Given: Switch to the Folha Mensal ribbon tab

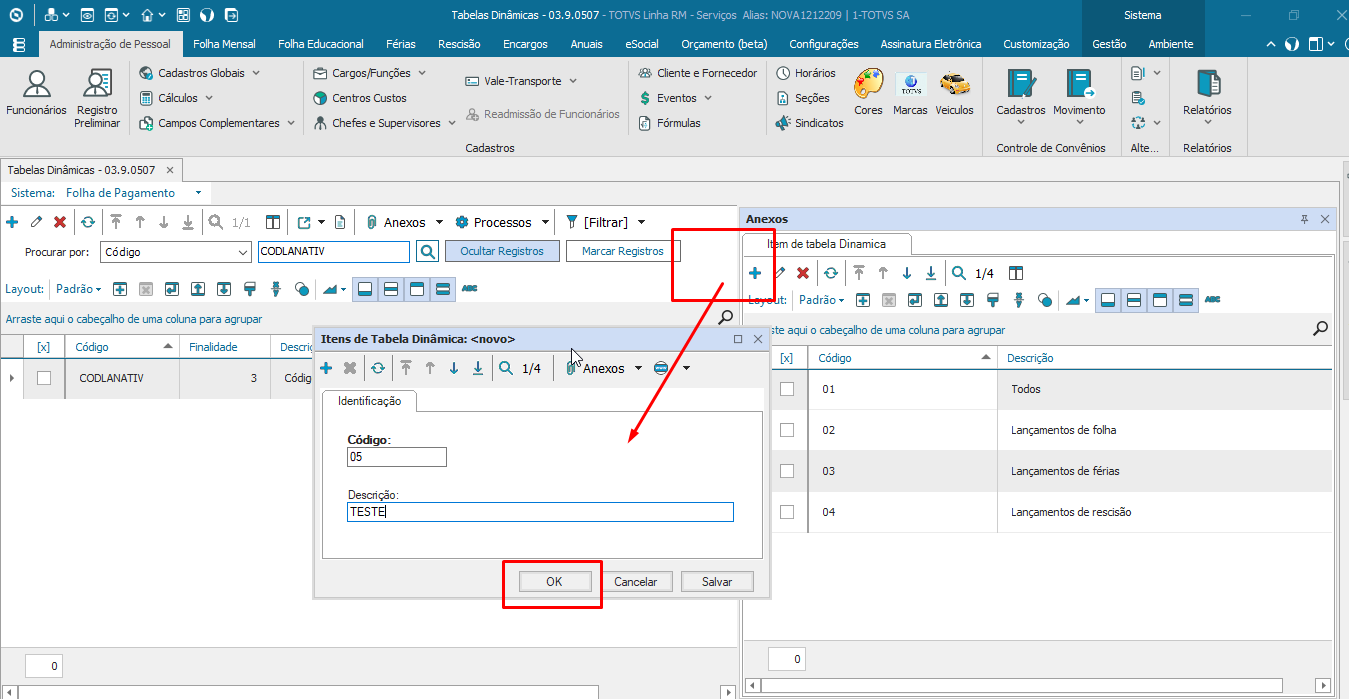Looking at the screenshot, I should pos(224,44).
